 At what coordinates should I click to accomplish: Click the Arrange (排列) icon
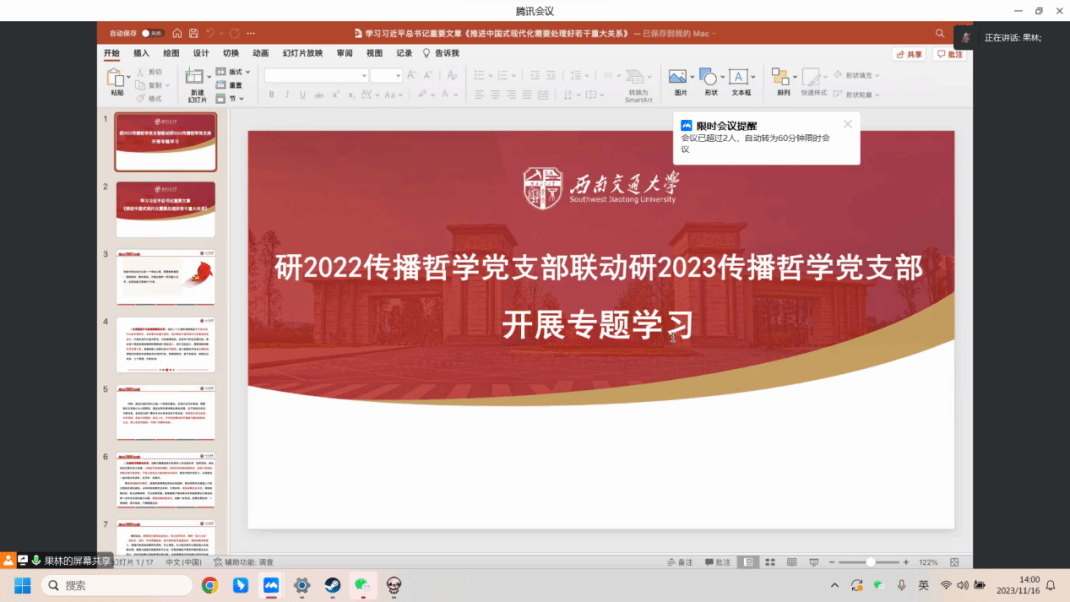[x=782, y=78]
